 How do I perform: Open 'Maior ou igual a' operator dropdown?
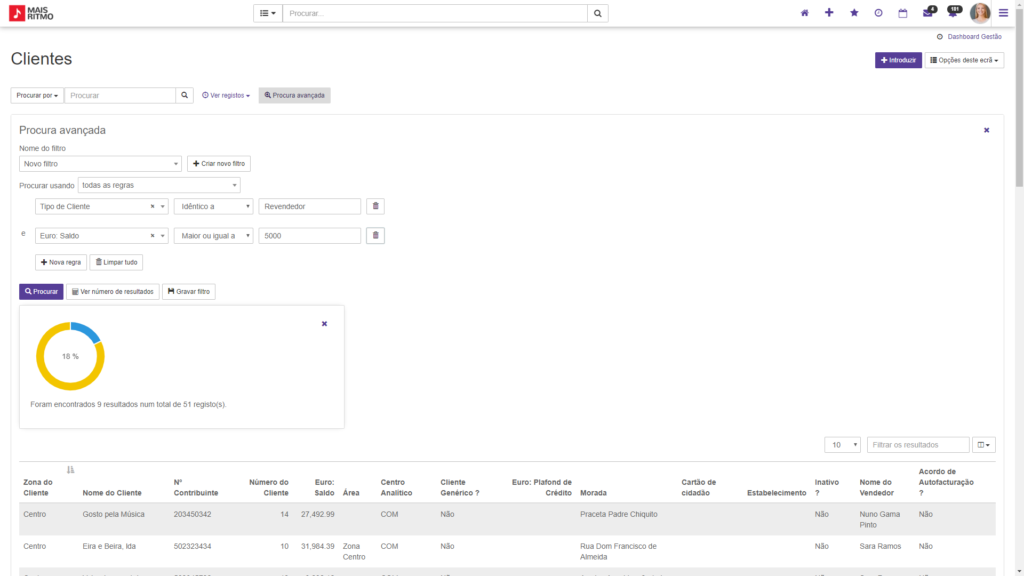click(x=213, y=236)
